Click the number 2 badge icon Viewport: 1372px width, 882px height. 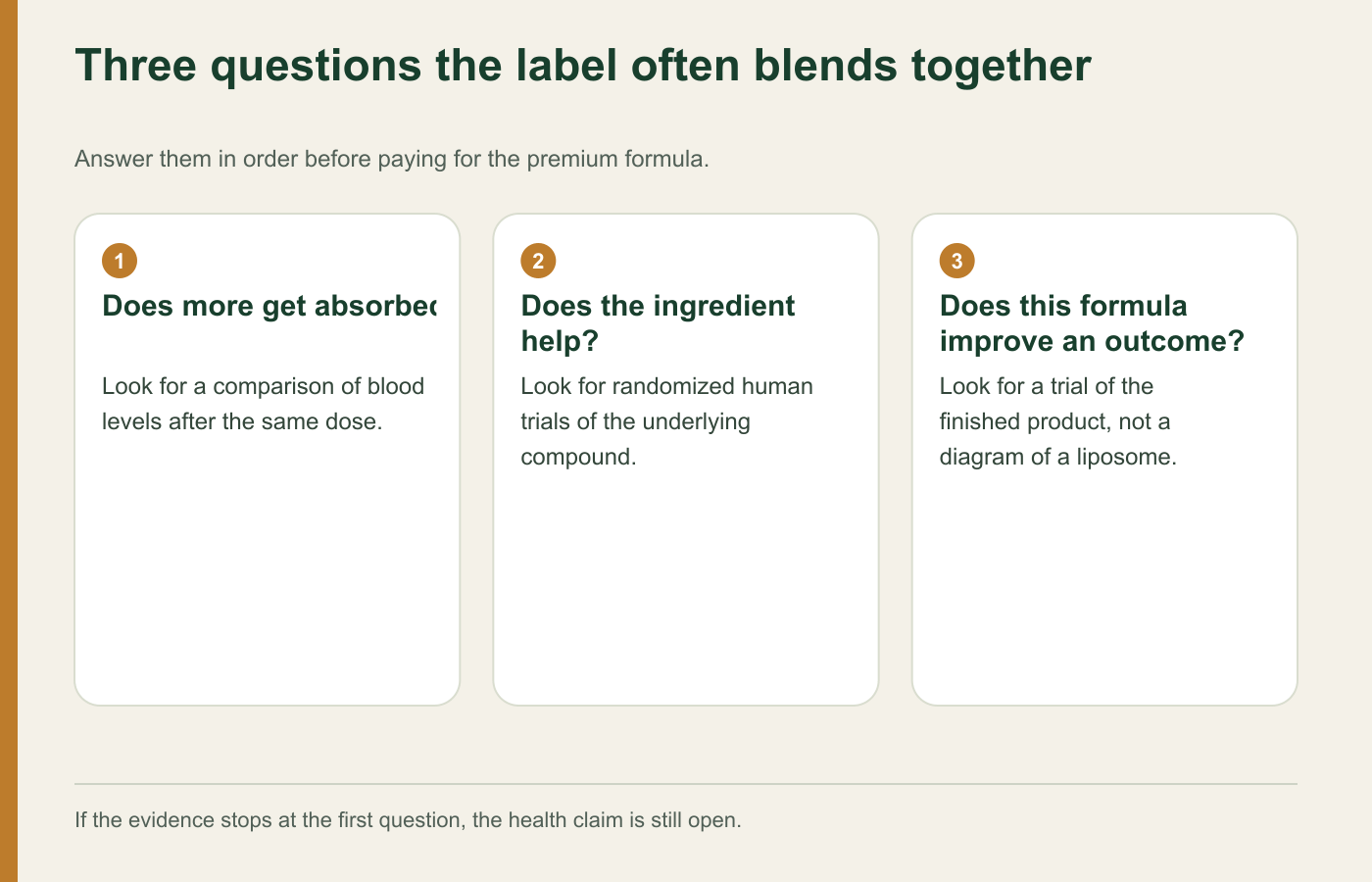click(x=538, y=261)
